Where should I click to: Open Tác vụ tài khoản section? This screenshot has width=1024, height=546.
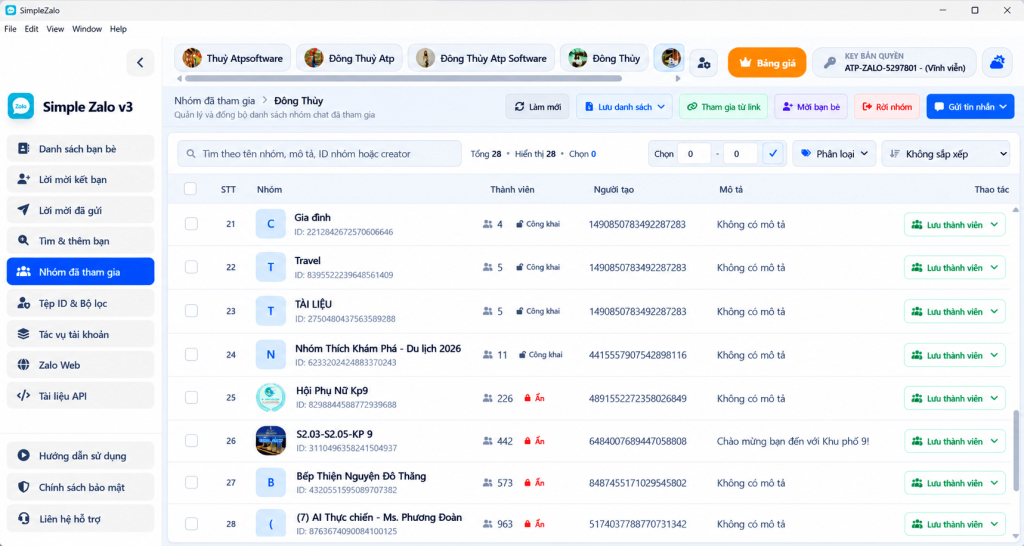coord(80,334)
